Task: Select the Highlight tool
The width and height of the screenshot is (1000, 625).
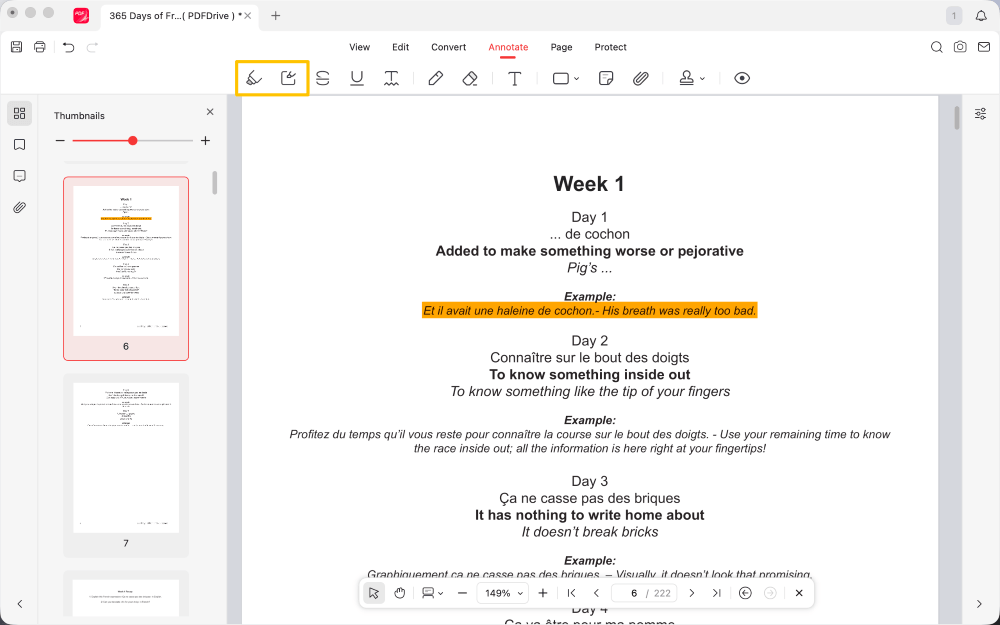Action: [253, 78]
